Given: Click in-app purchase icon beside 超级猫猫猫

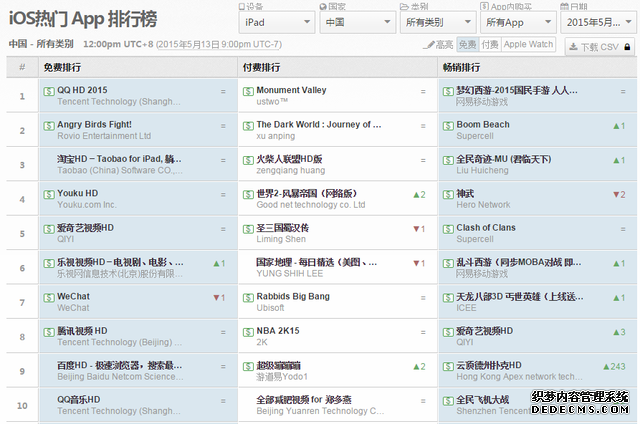Looking at the screenshot, I should [x=248, y=366].
